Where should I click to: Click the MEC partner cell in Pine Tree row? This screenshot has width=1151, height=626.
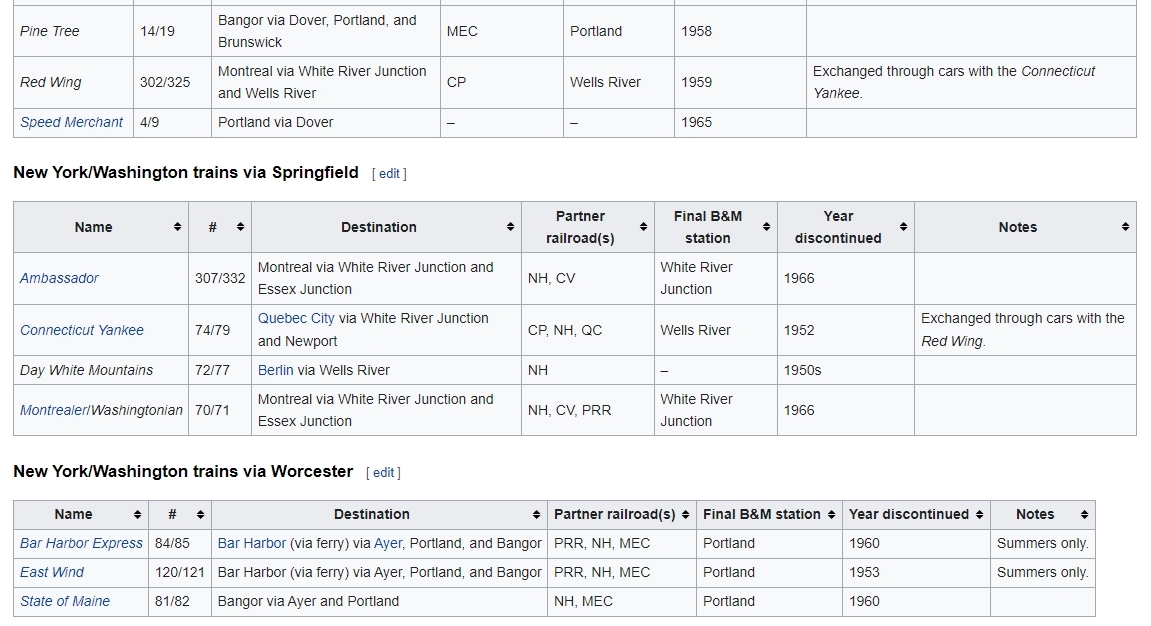(502, 32)
